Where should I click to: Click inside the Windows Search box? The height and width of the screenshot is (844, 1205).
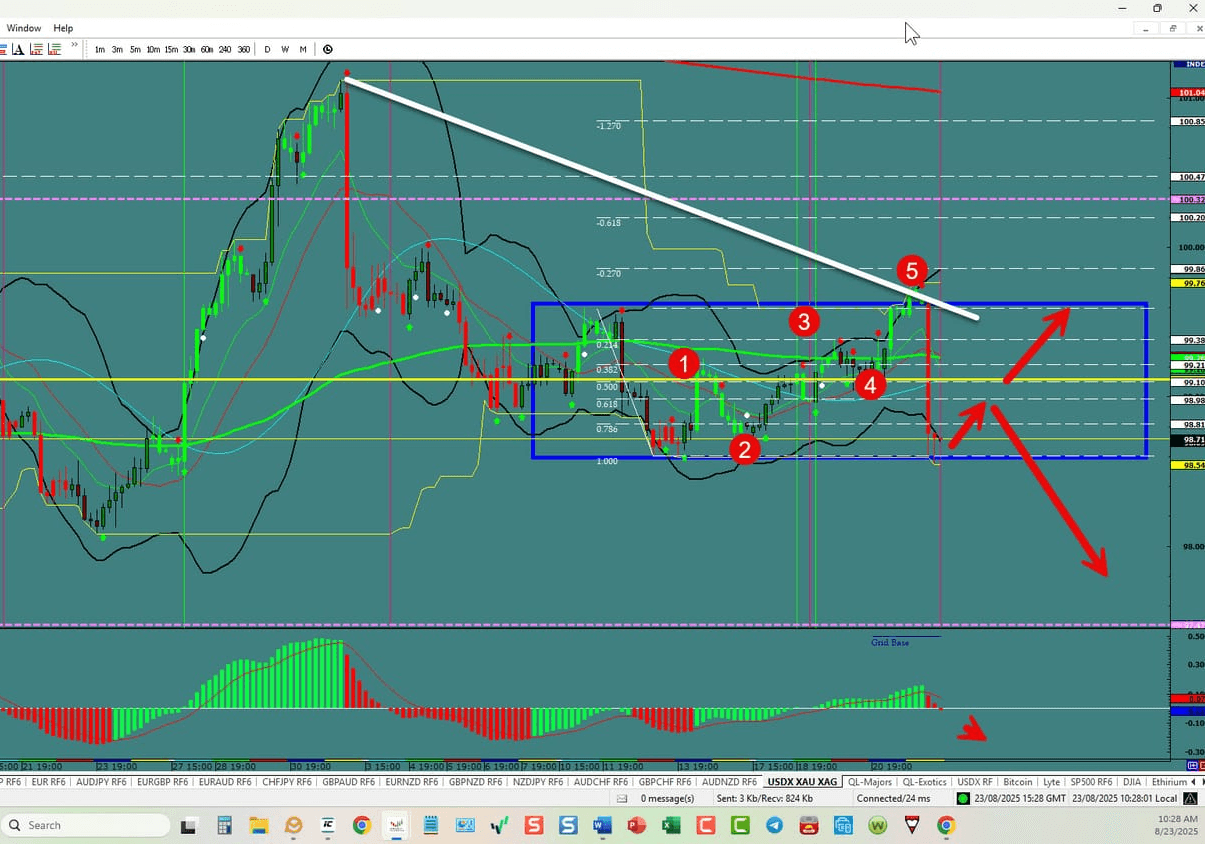click(85, 825)
